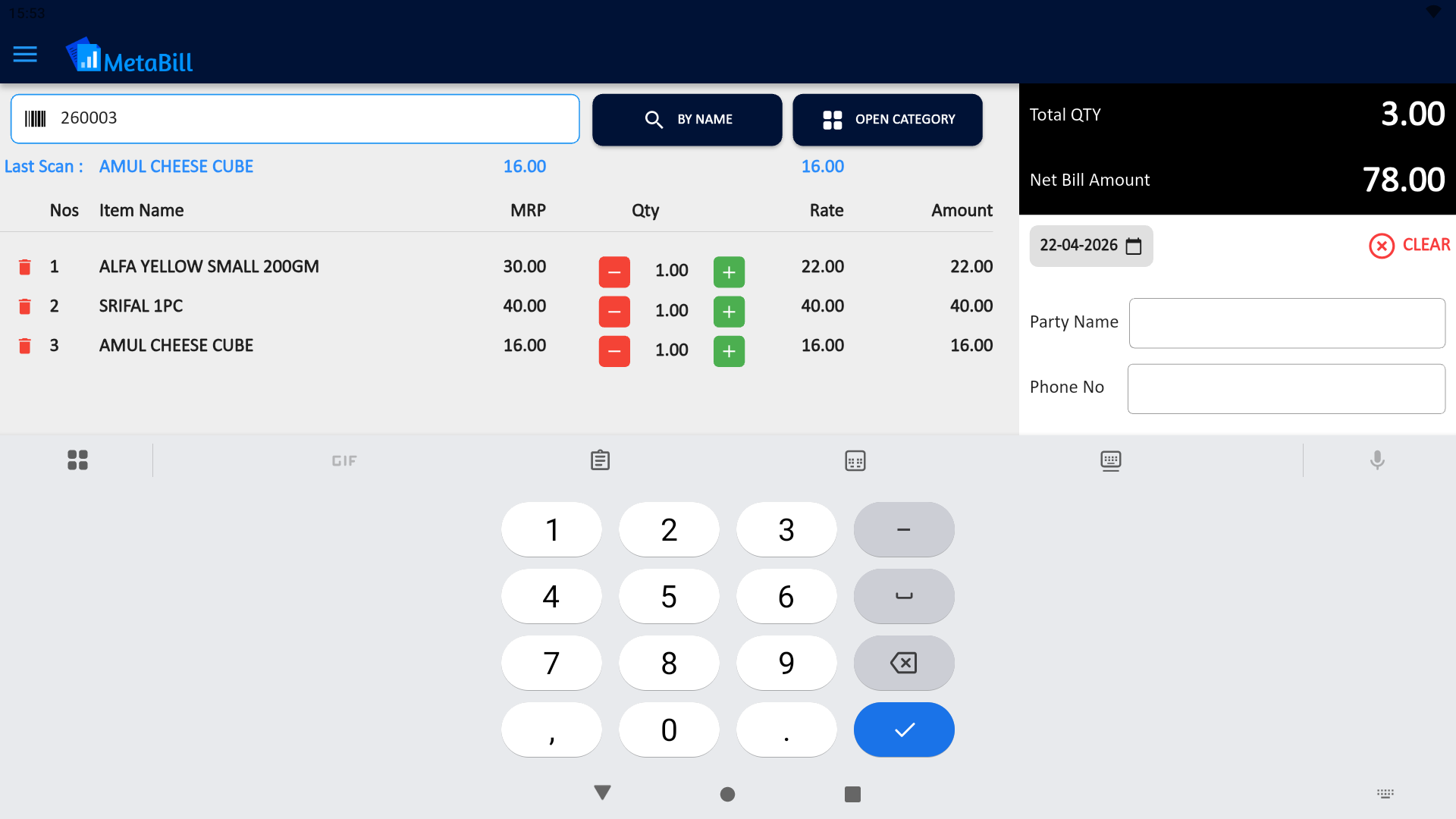Click the keyboard apps grid icon

77,460
